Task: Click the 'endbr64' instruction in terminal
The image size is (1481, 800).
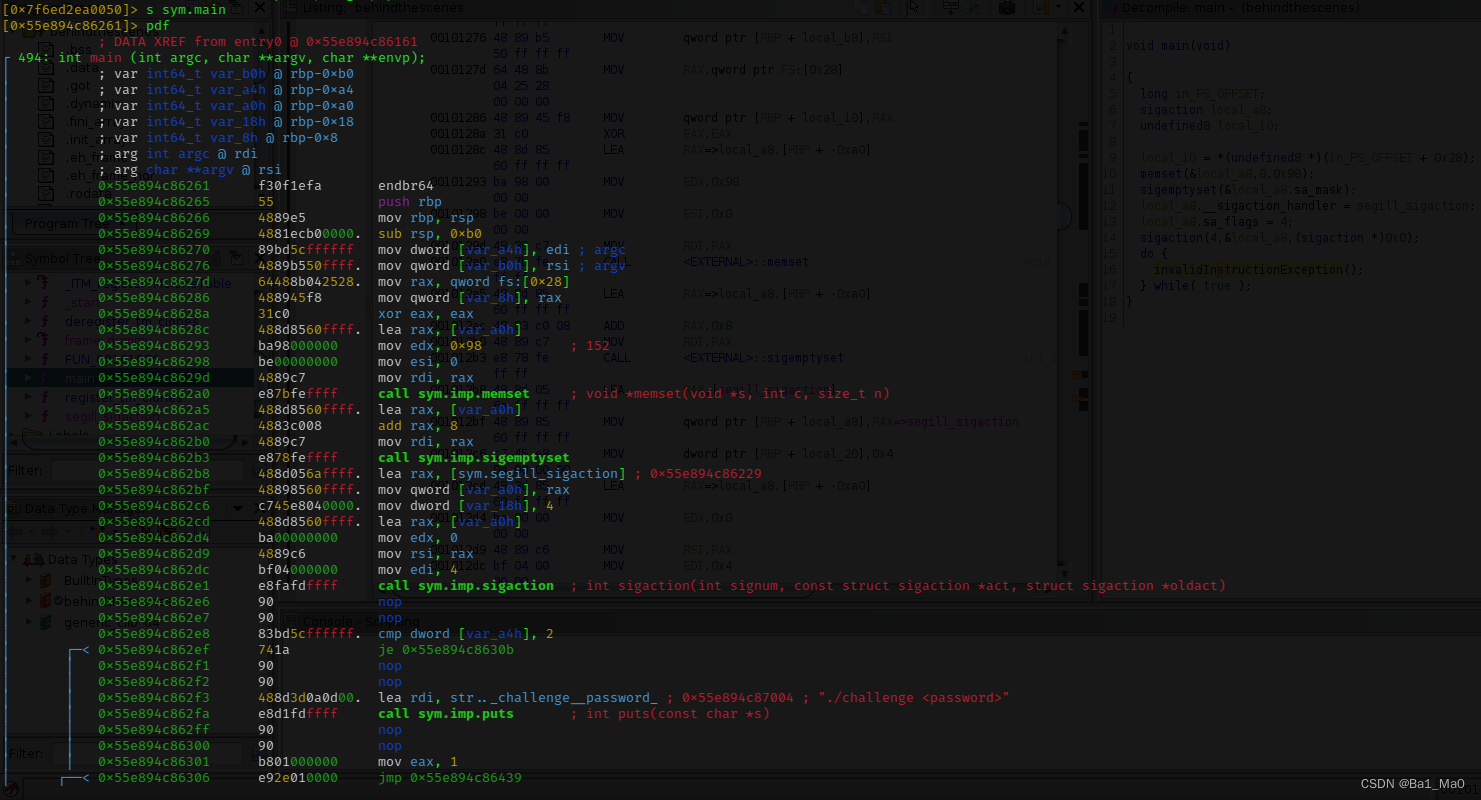Action: pos(406,185)
